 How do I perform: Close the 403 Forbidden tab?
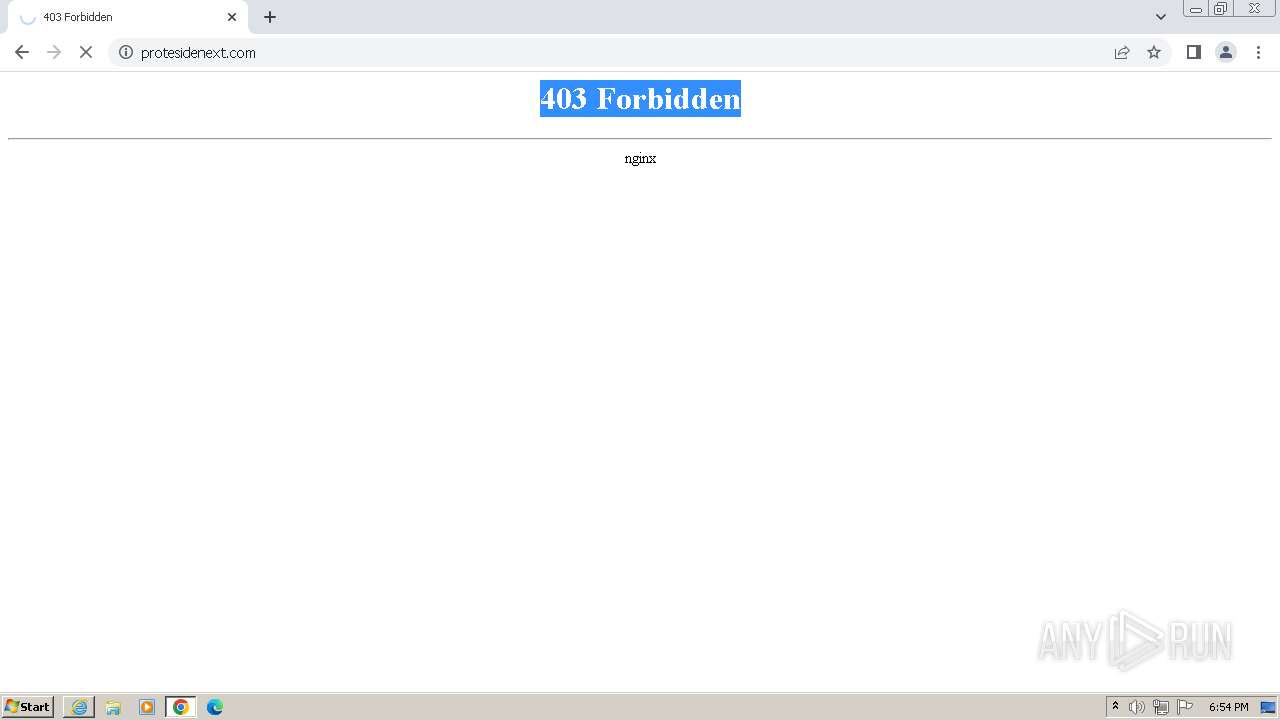232,17
